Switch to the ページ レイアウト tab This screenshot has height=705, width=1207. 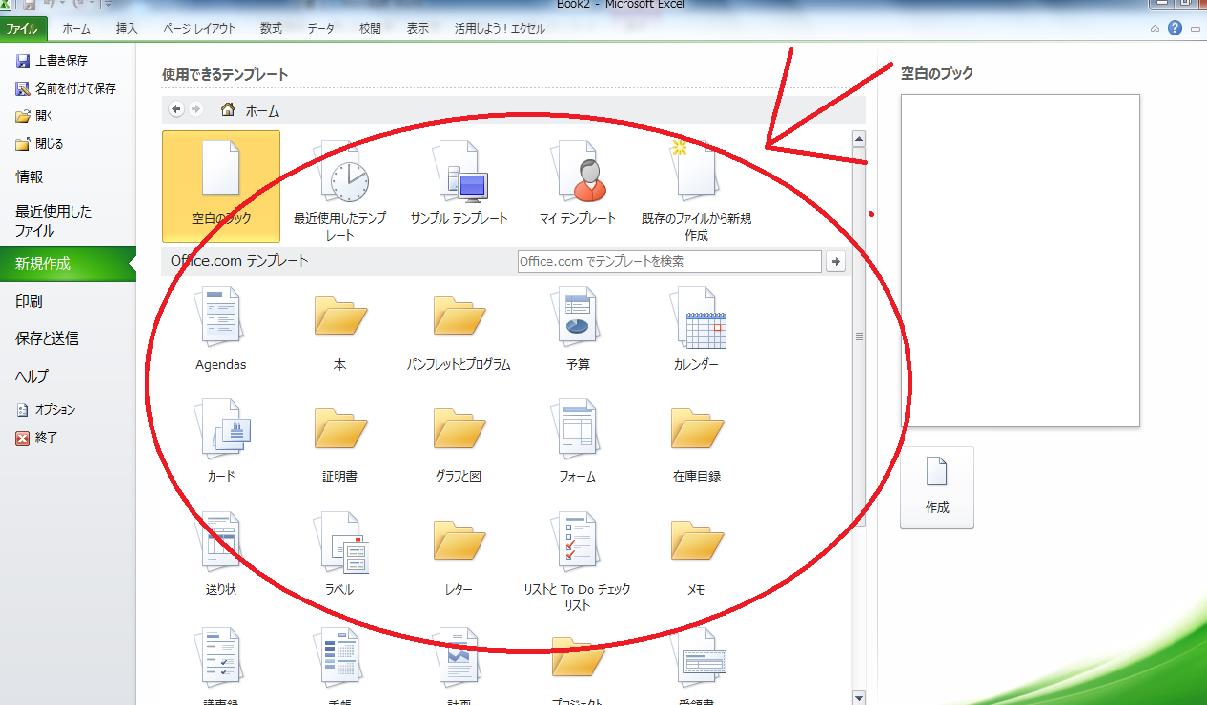coord(199,29)
